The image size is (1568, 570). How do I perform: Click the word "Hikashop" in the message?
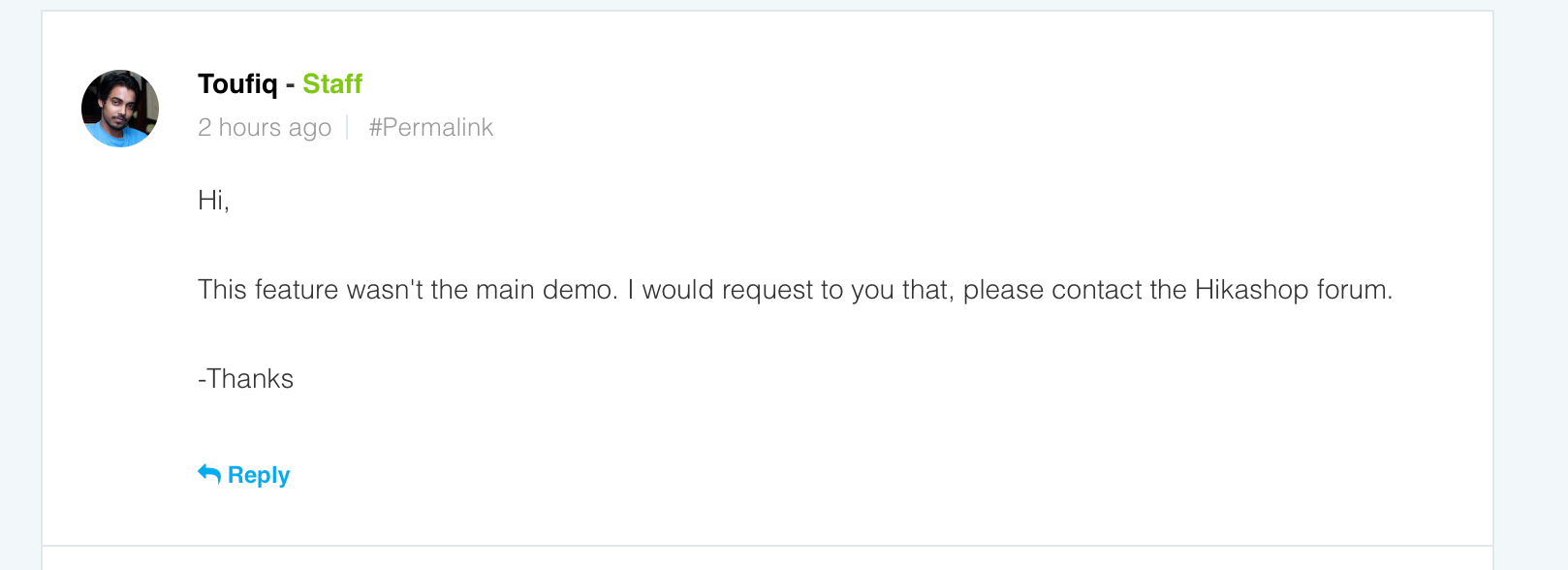(1252, 290)
